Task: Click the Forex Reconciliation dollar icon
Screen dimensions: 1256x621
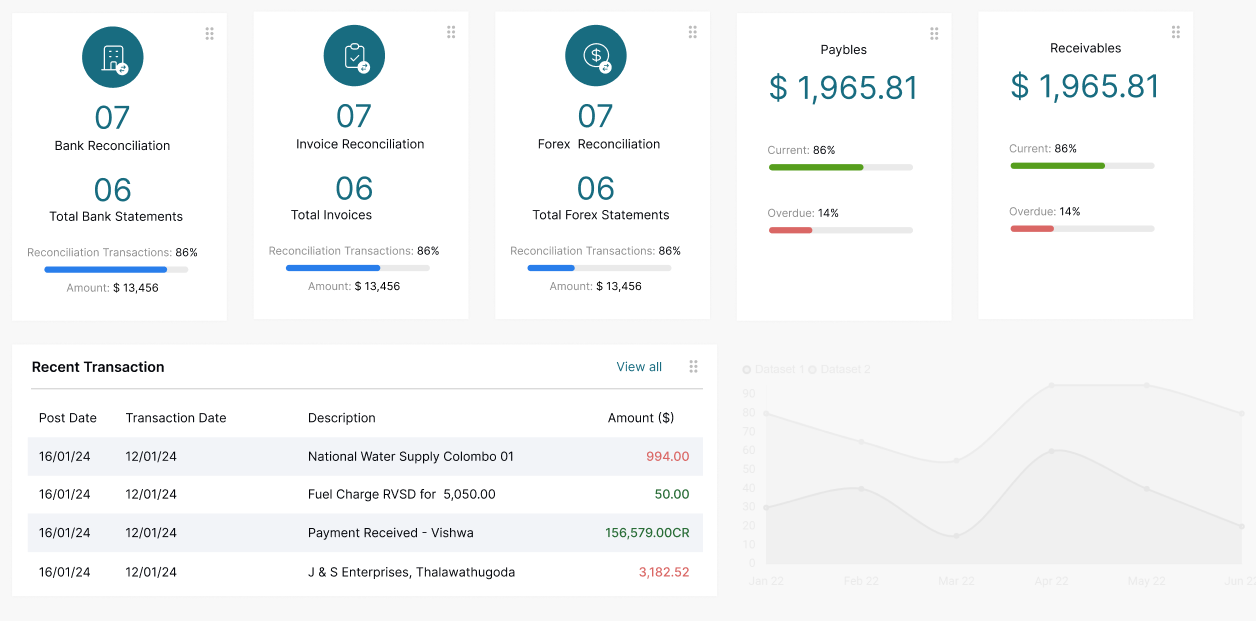Action: [x=596, y=56]
